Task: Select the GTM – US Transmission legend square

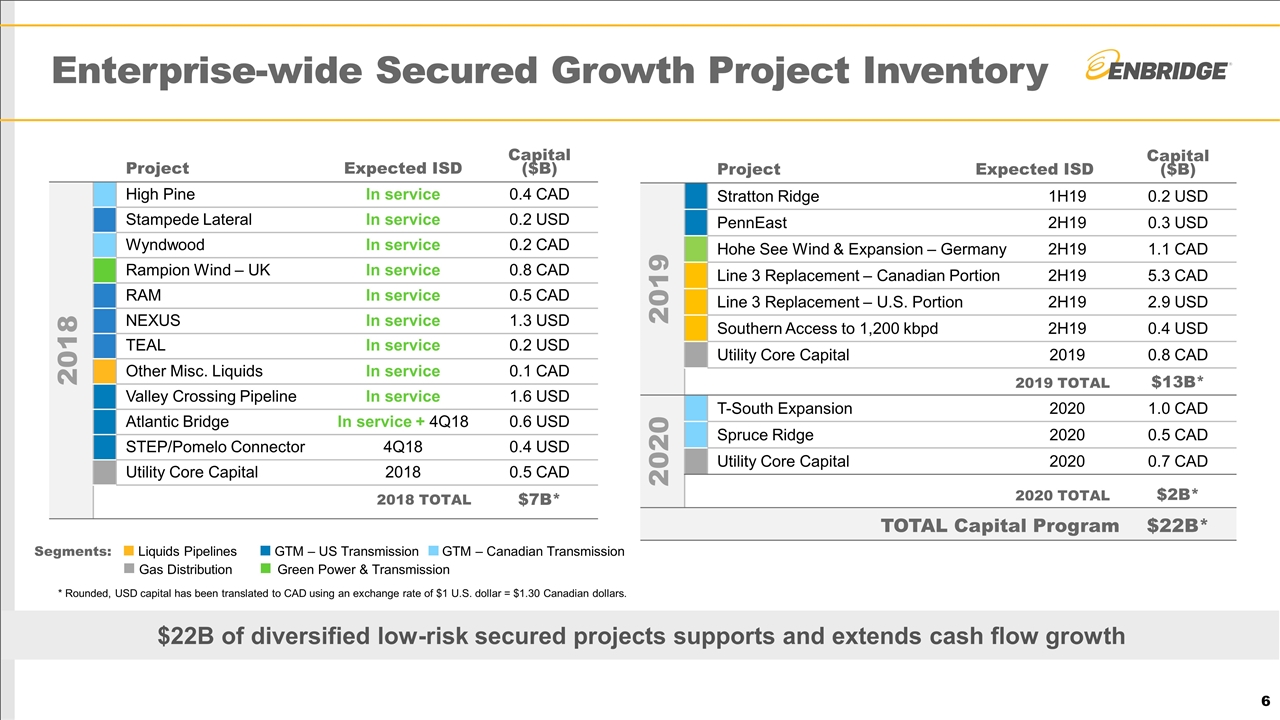Action: tap(266, 551)
